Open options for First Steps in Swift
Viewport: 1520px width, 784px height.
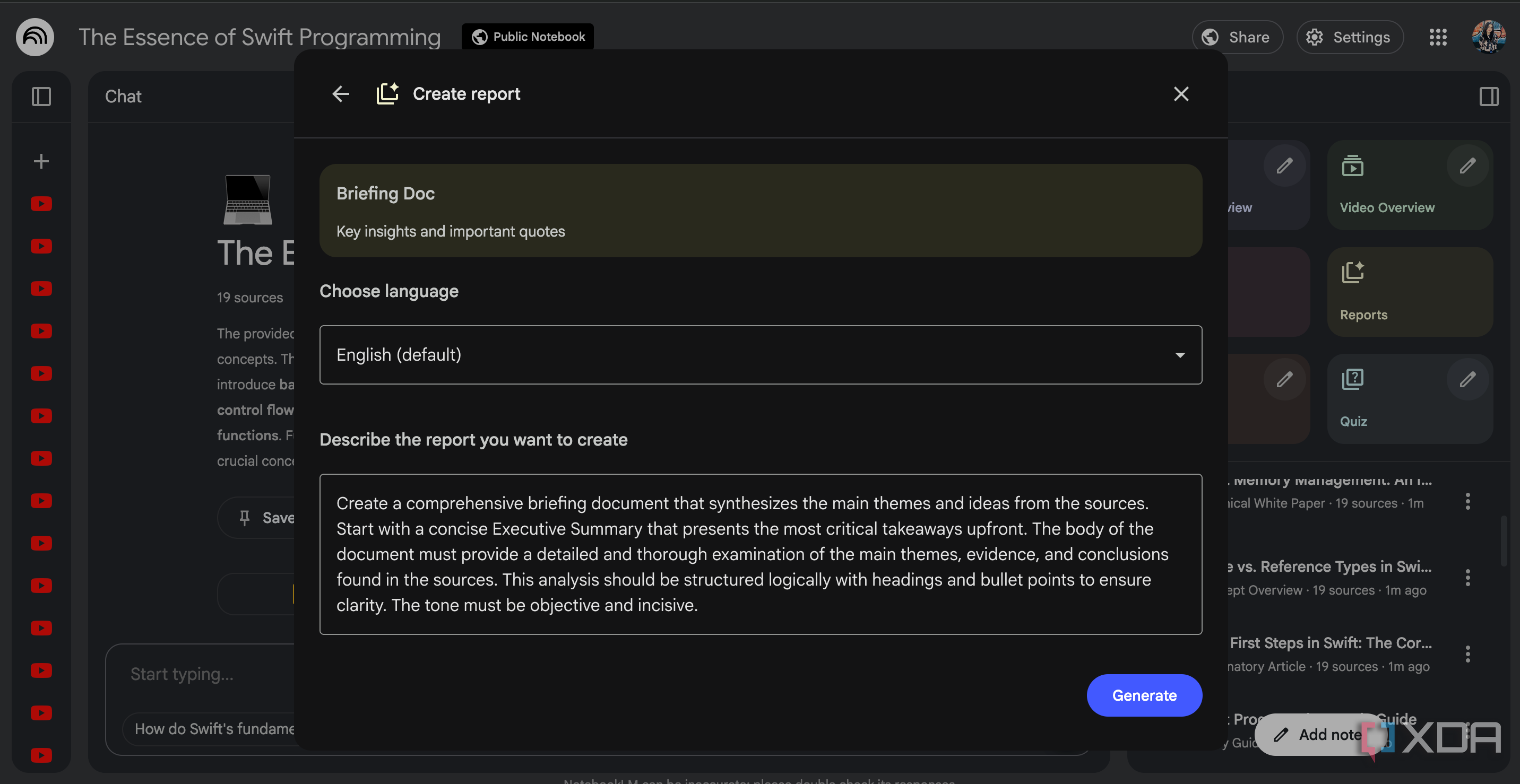tap(1467, 654)
